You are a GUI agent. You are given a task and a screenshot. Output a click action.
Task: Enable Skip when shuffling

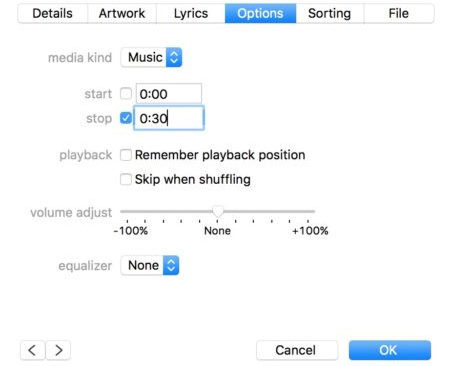[x=126, y=179]
